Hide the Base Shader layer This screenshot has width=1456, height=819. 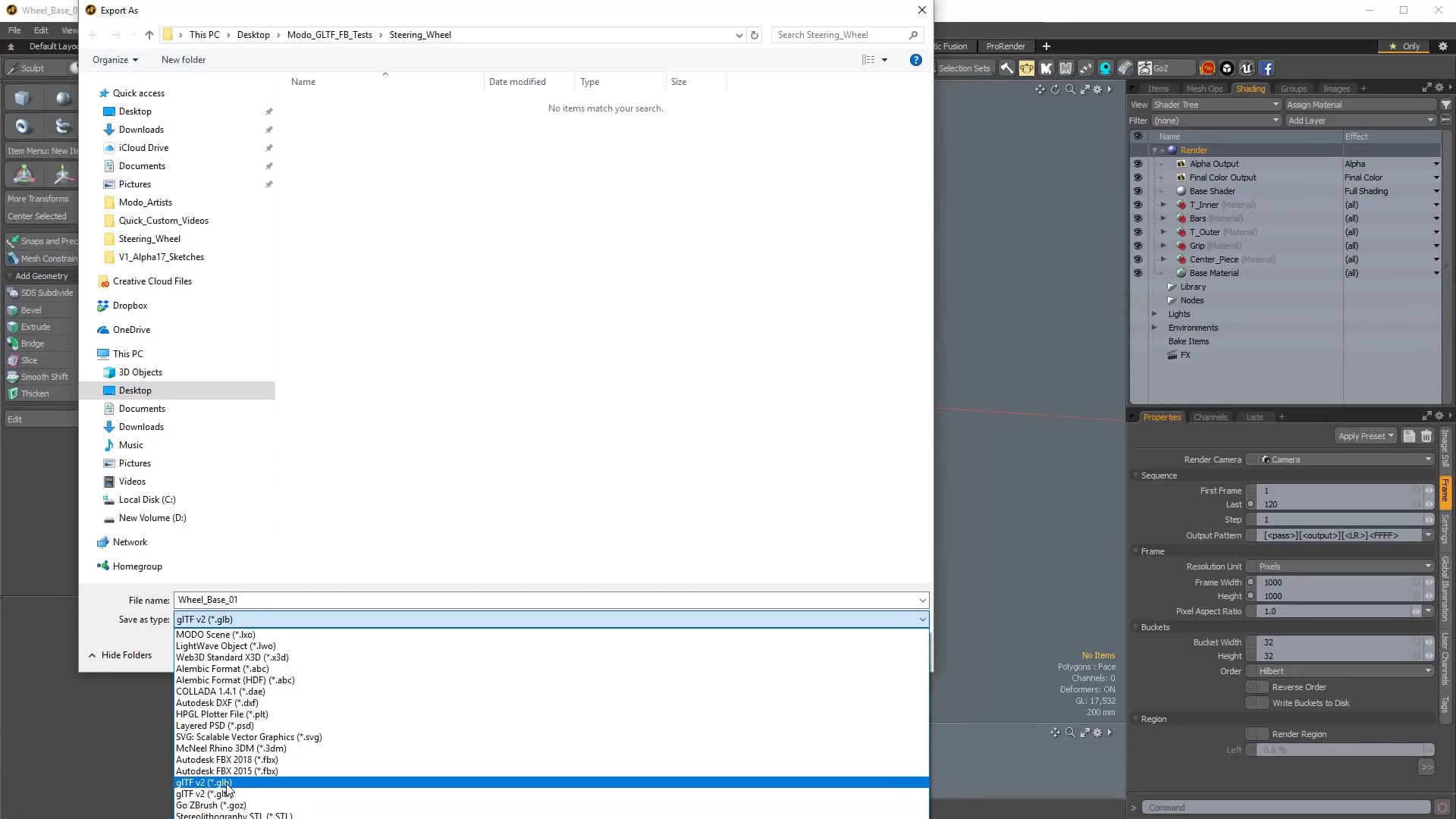coord(1137,191)
